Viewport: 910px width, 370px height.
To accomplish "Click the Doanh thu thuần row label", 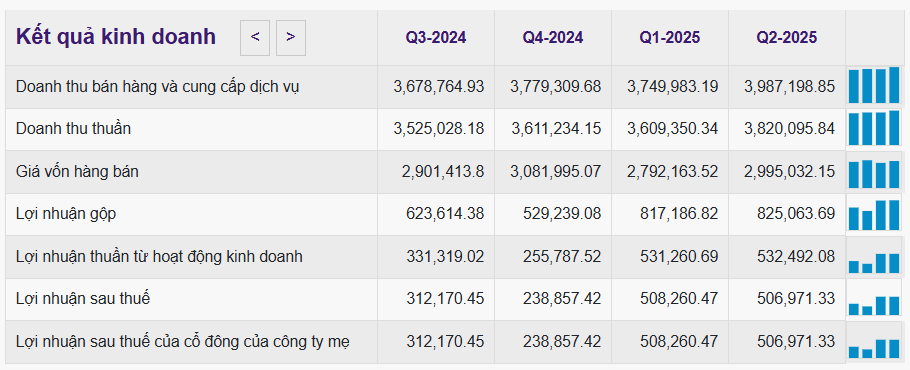I will coord(74,128).
